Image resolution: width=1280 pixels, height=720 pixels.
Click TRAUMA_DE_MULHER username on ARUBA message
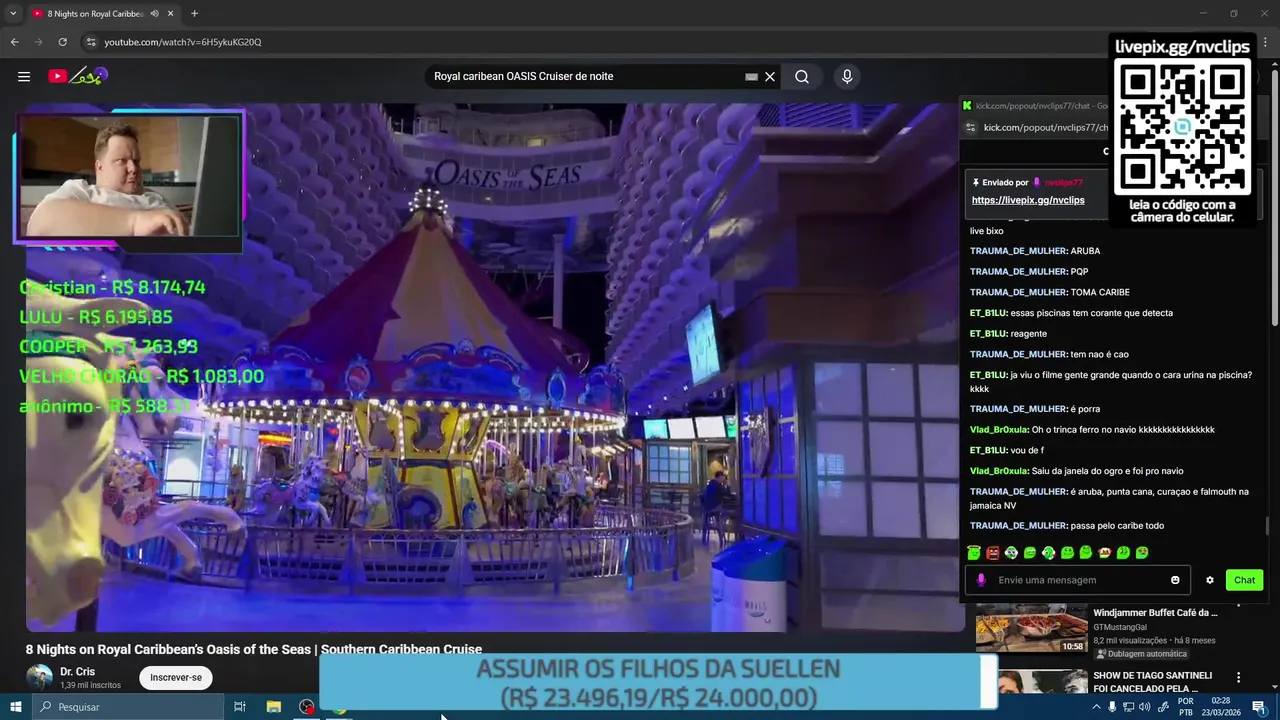[x=1018, y=251]
